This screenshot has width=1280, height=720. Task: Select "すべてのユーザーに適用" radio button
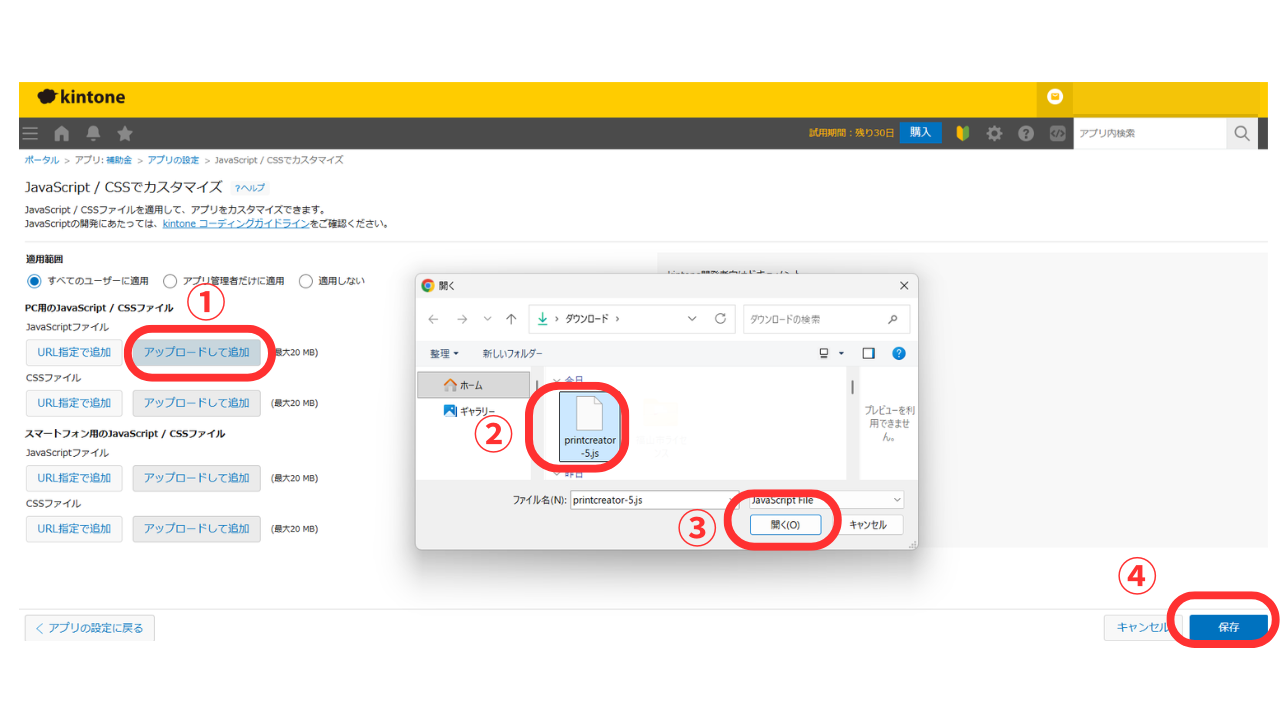pos(35,281)
